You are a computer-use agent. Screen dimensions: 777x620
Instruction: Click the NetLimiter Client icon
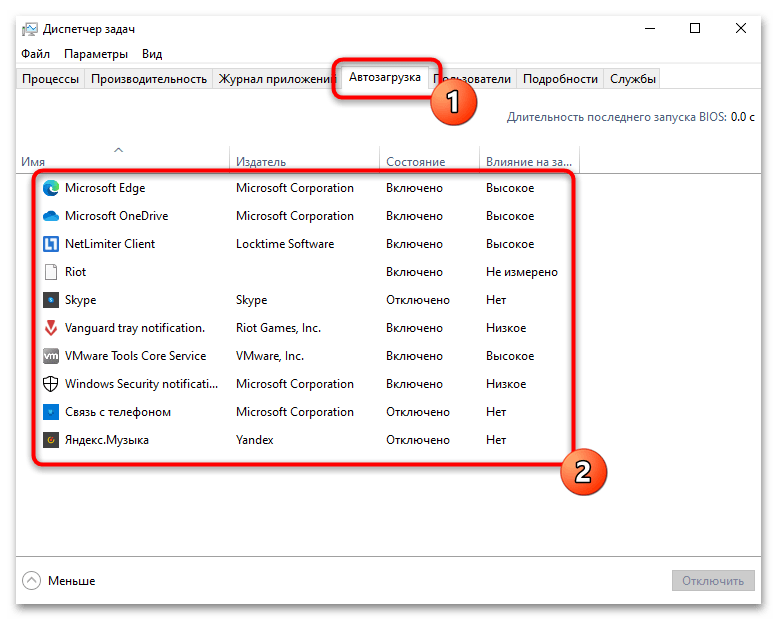51,244
